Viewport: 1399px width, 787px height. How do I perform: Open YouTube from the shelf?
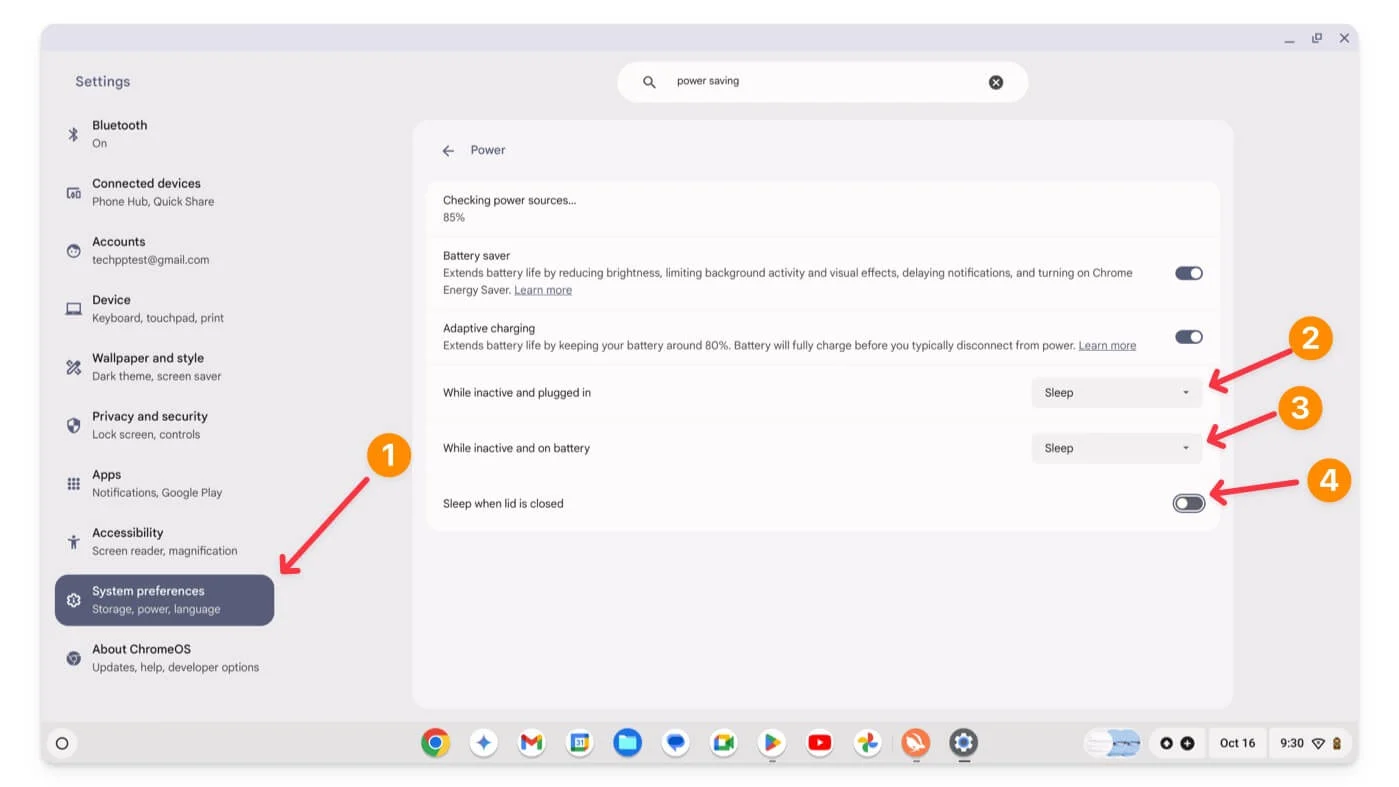pyautogui.click(x=819, y=743)
